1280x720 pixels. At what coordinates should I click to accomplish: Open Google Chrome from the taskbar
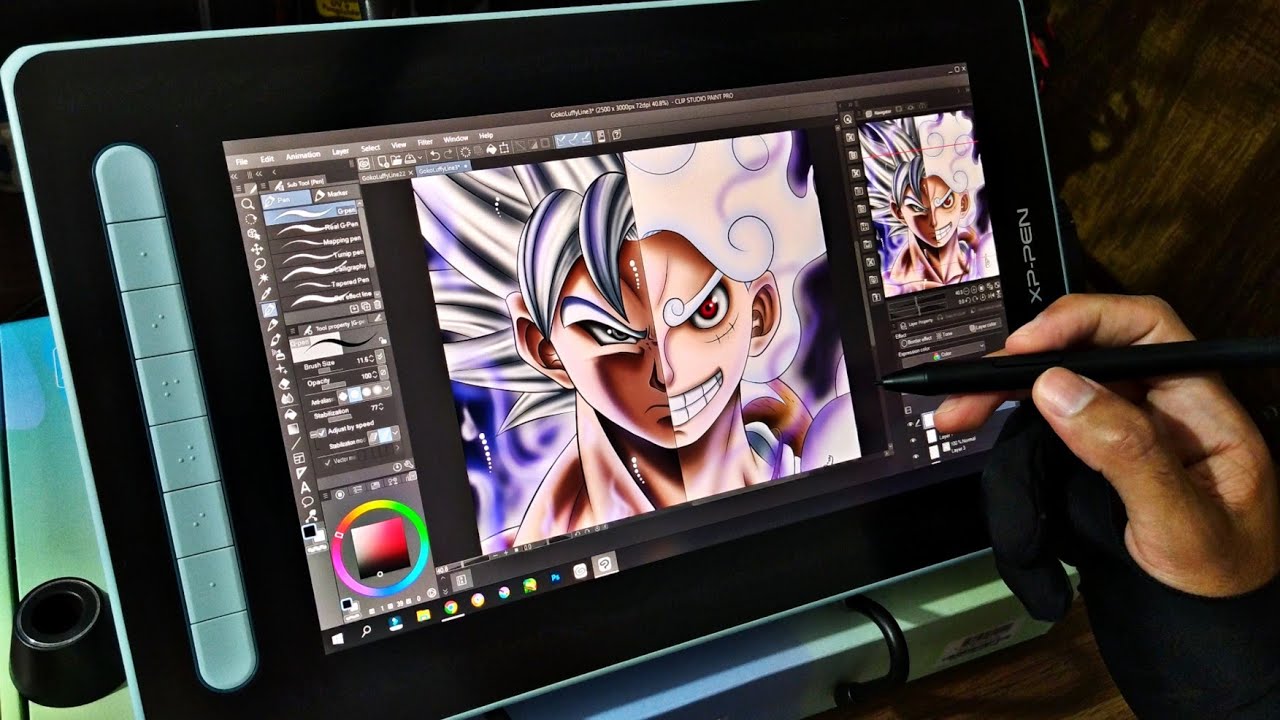click(451, 607)
